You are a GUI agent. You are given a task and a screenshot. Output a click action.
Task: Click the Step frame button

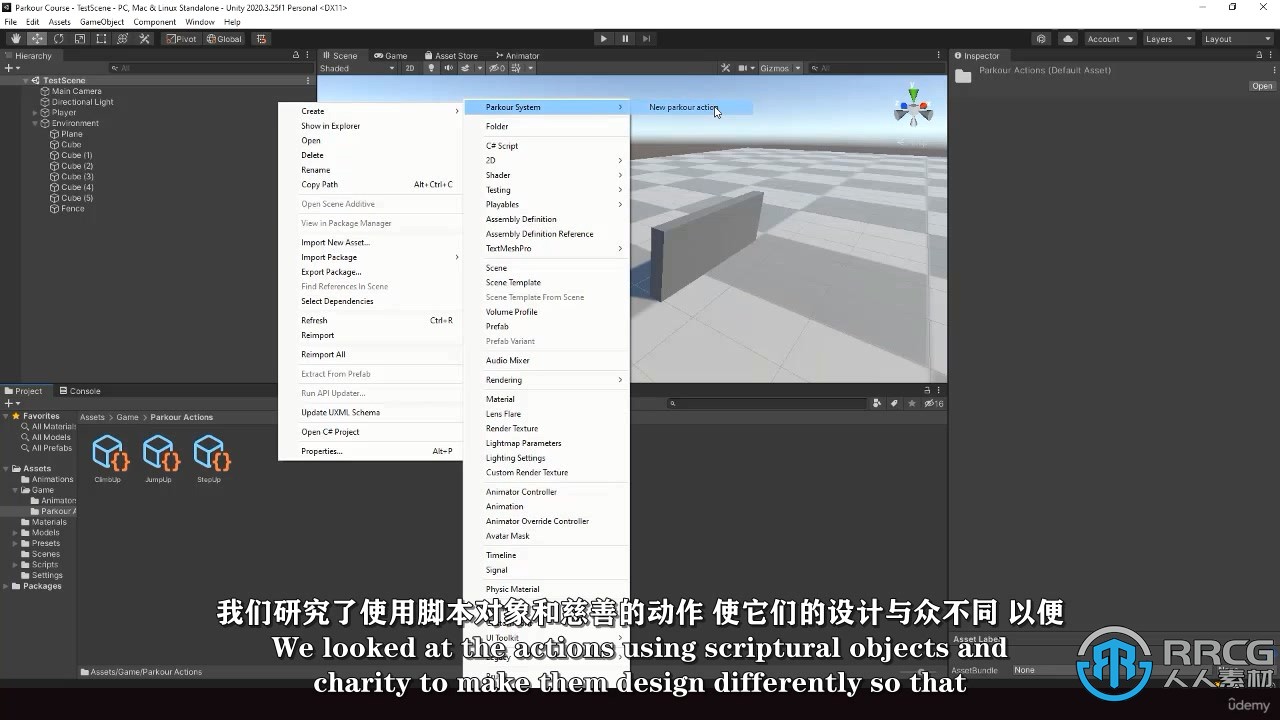tap(647, 39)
